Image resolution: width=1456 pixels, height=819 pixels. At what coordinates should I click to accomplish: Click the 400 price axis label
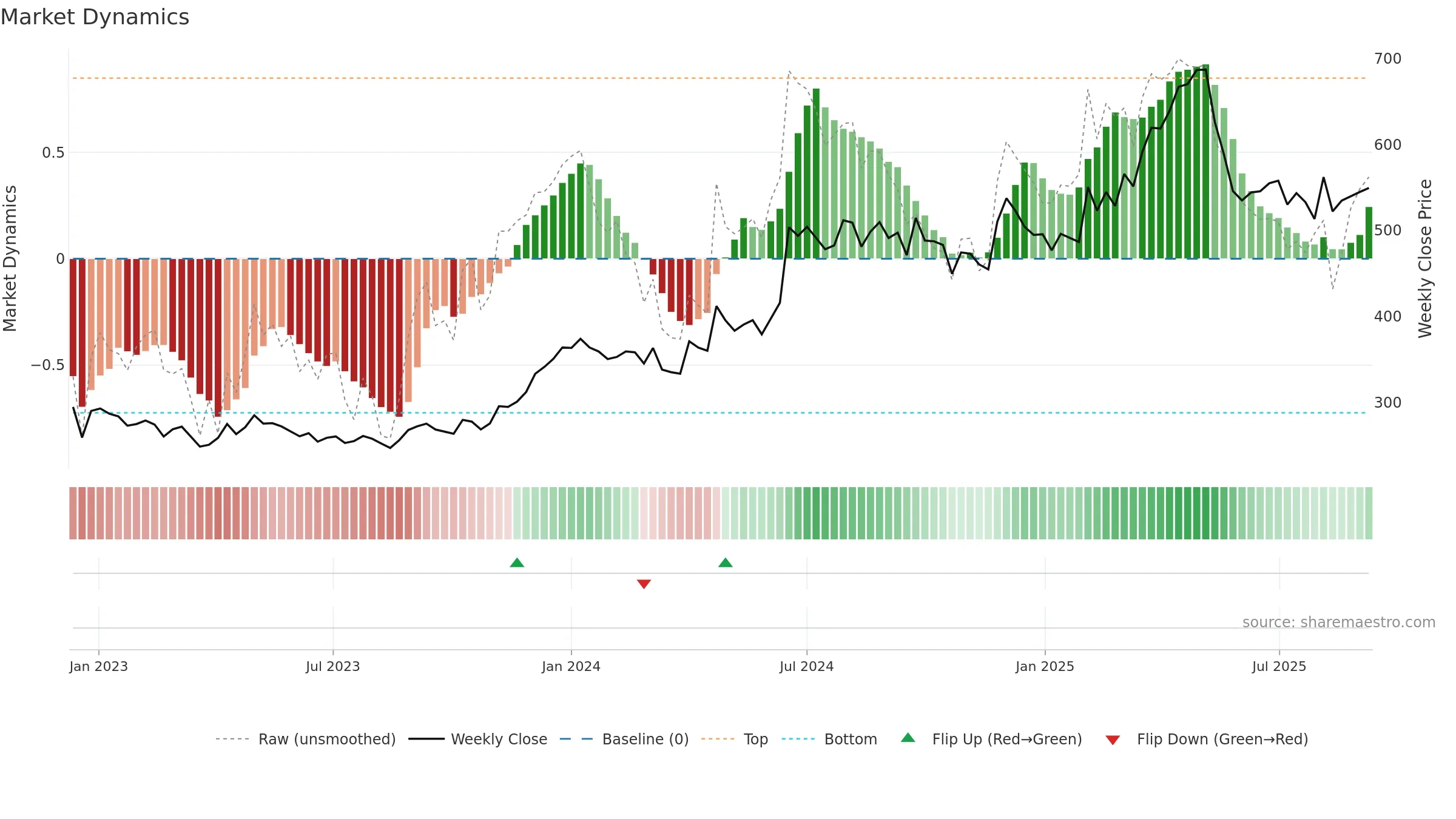[x=1388, y=317]
